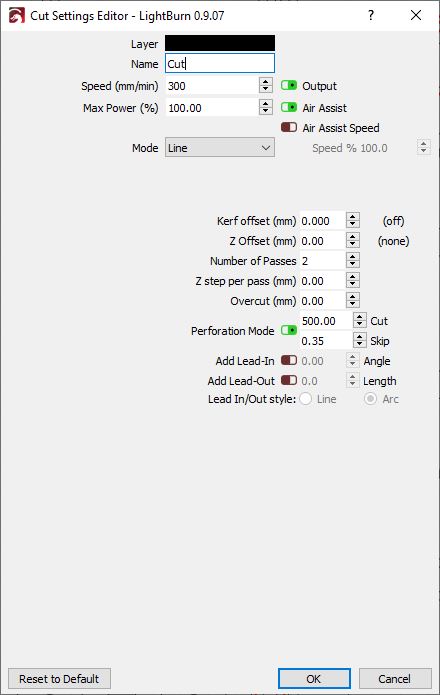
Task: Enable the Air Assist Speed toggle
Action: point(289,127)
